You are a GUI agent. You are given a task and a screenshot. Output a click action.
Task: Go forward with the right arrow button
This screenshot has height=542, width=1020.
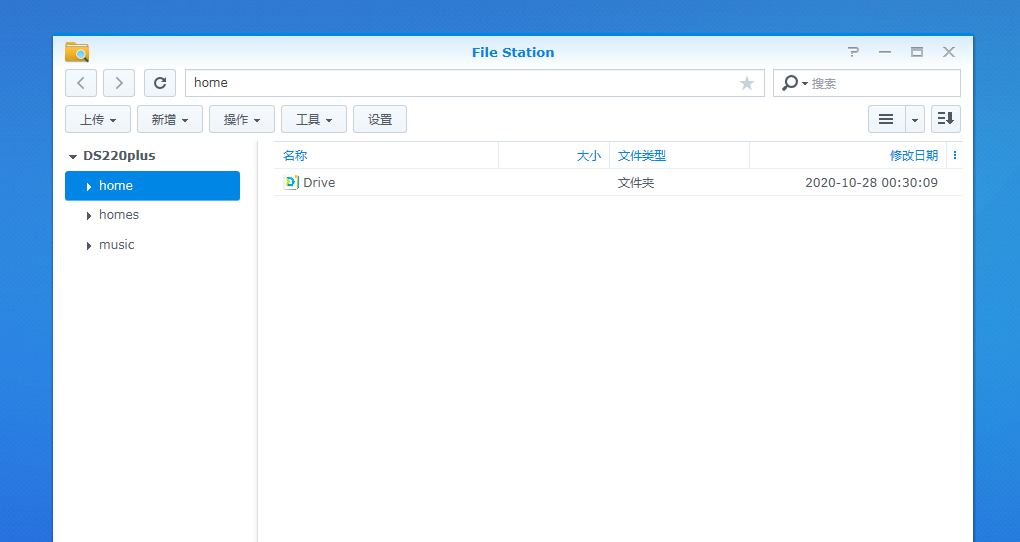tap(119, 83)
